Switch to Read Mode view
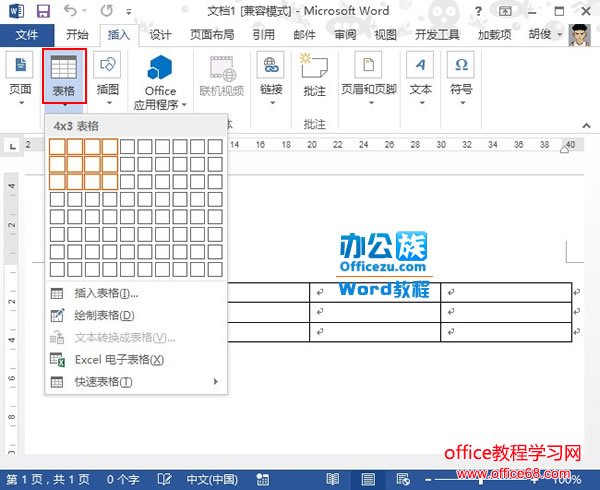600x490 pixels. click(333, 479)
